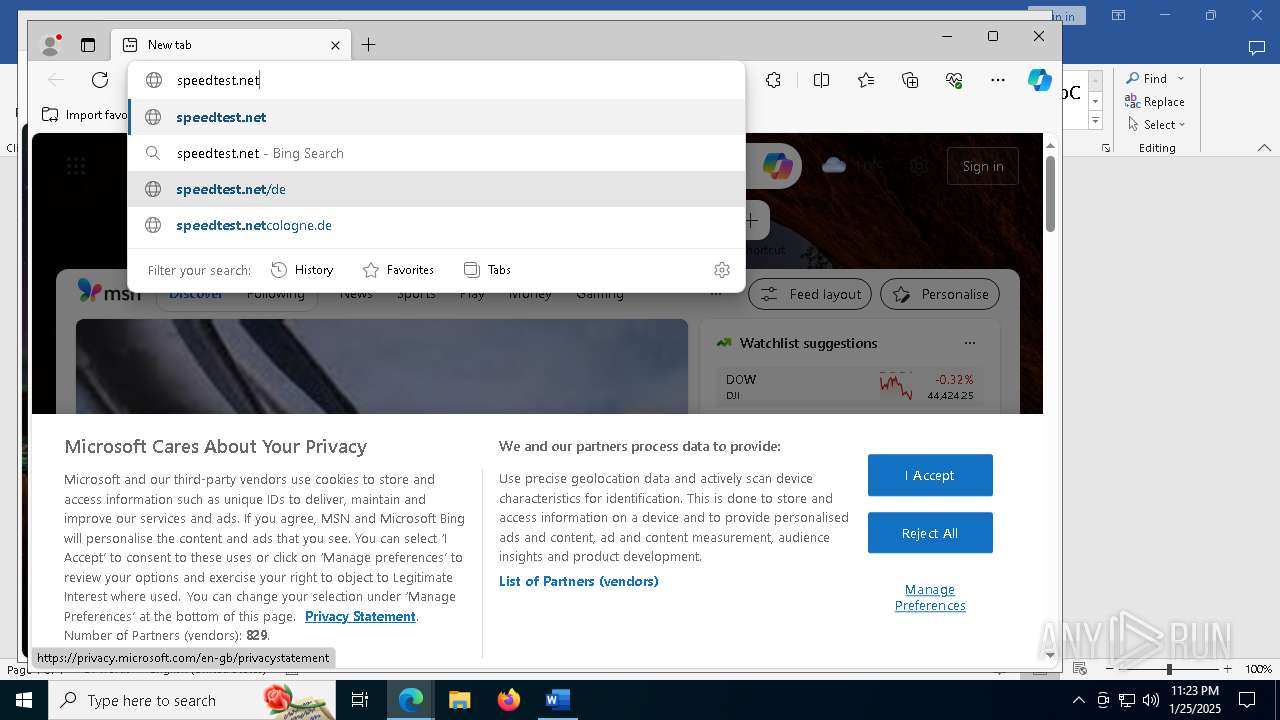Image resolution: width=1280 pixels, height=720 pixels.
Task: Open the Copilot sidebar icon
Action: (1040, 80)
